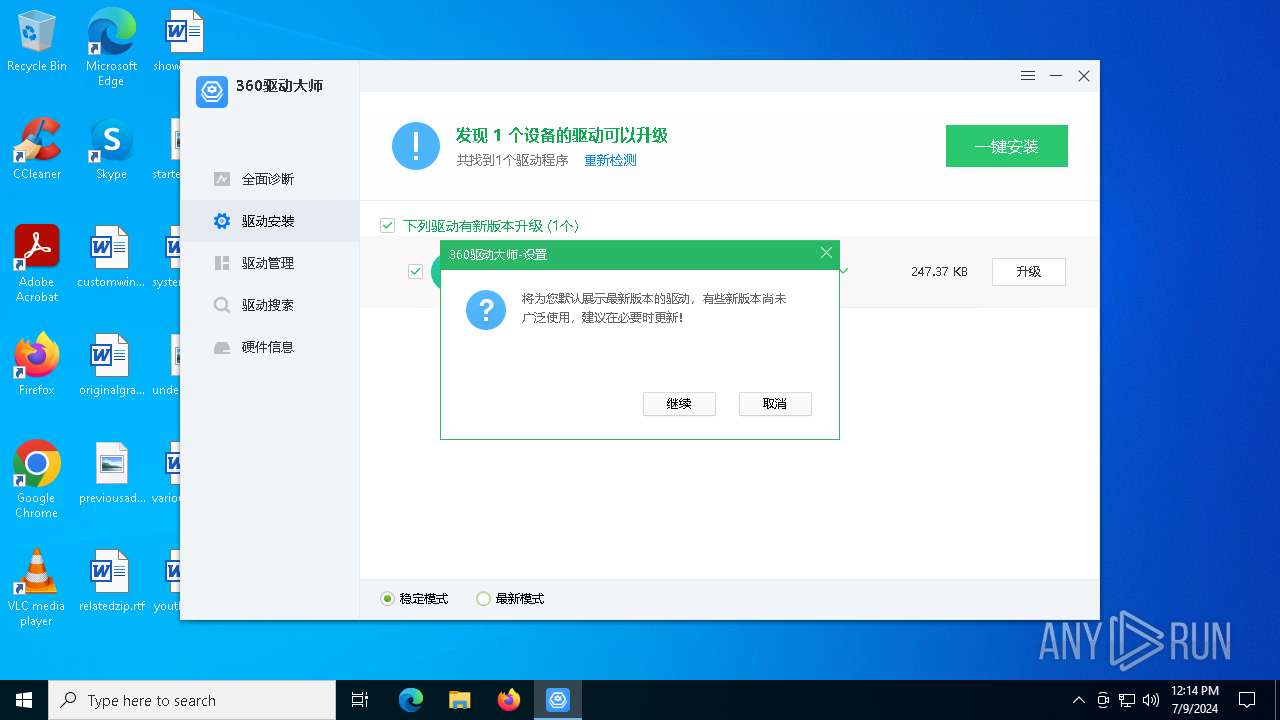1280x720 pixels.
Task: Click the 一键安装 green button
Action: point(1007,146)
